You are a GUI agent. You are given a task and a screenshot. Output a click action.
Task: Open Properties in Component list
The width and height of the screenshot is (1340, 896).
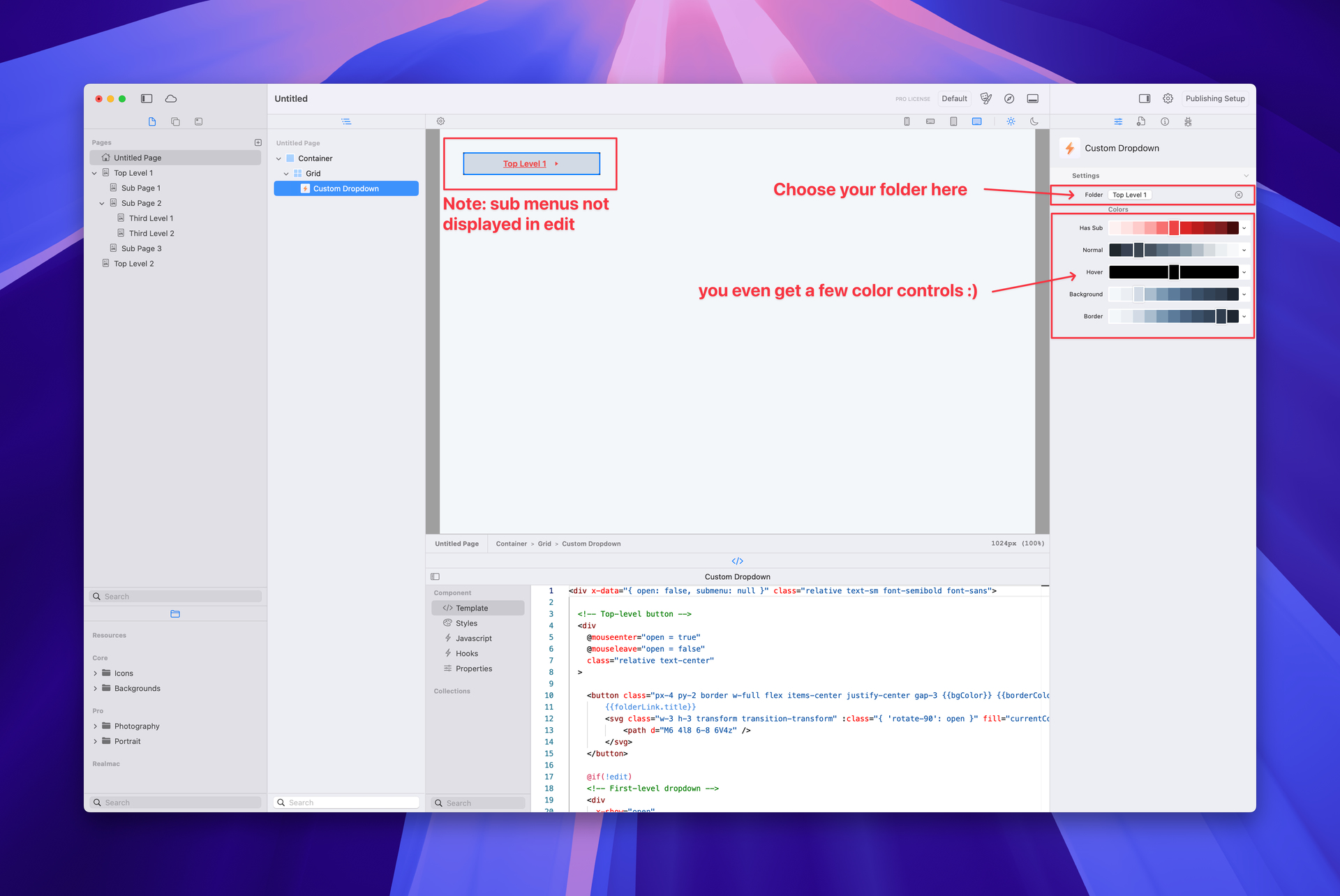tap(473, 669)
